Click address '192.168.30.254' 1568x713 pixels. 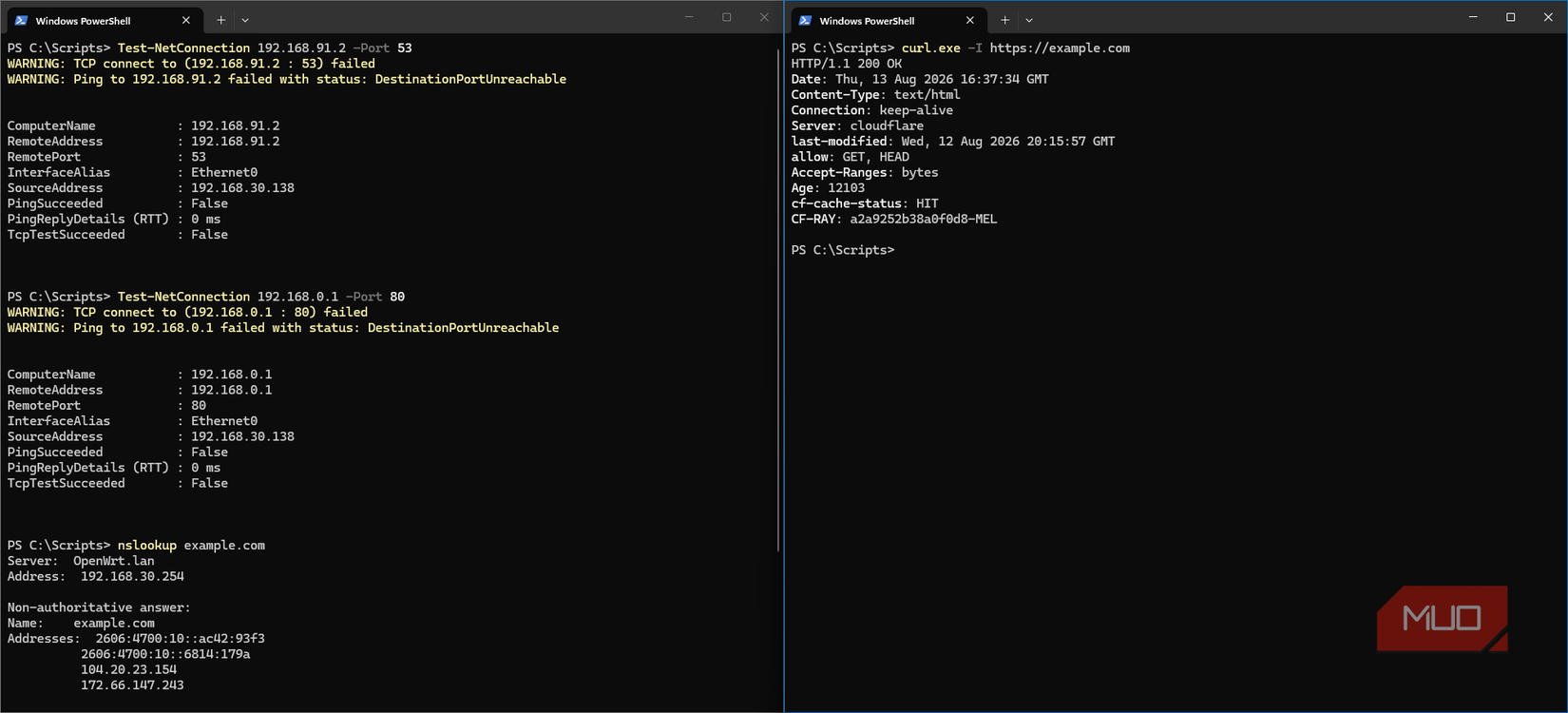132,576
